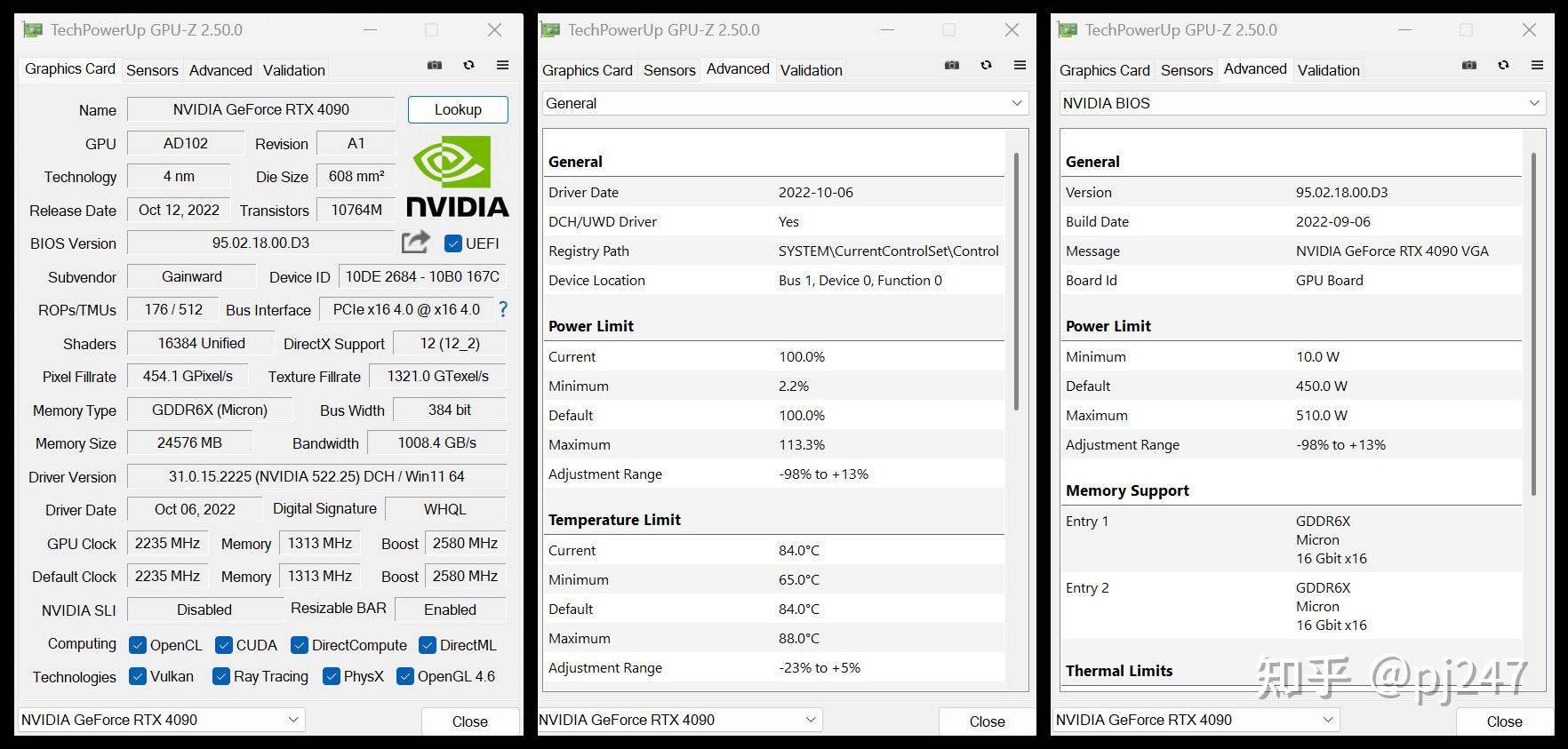The width and height of the screenshot is (1568, 749).
Task: Toggle the OpenCL checkbox
Action: 138,645
